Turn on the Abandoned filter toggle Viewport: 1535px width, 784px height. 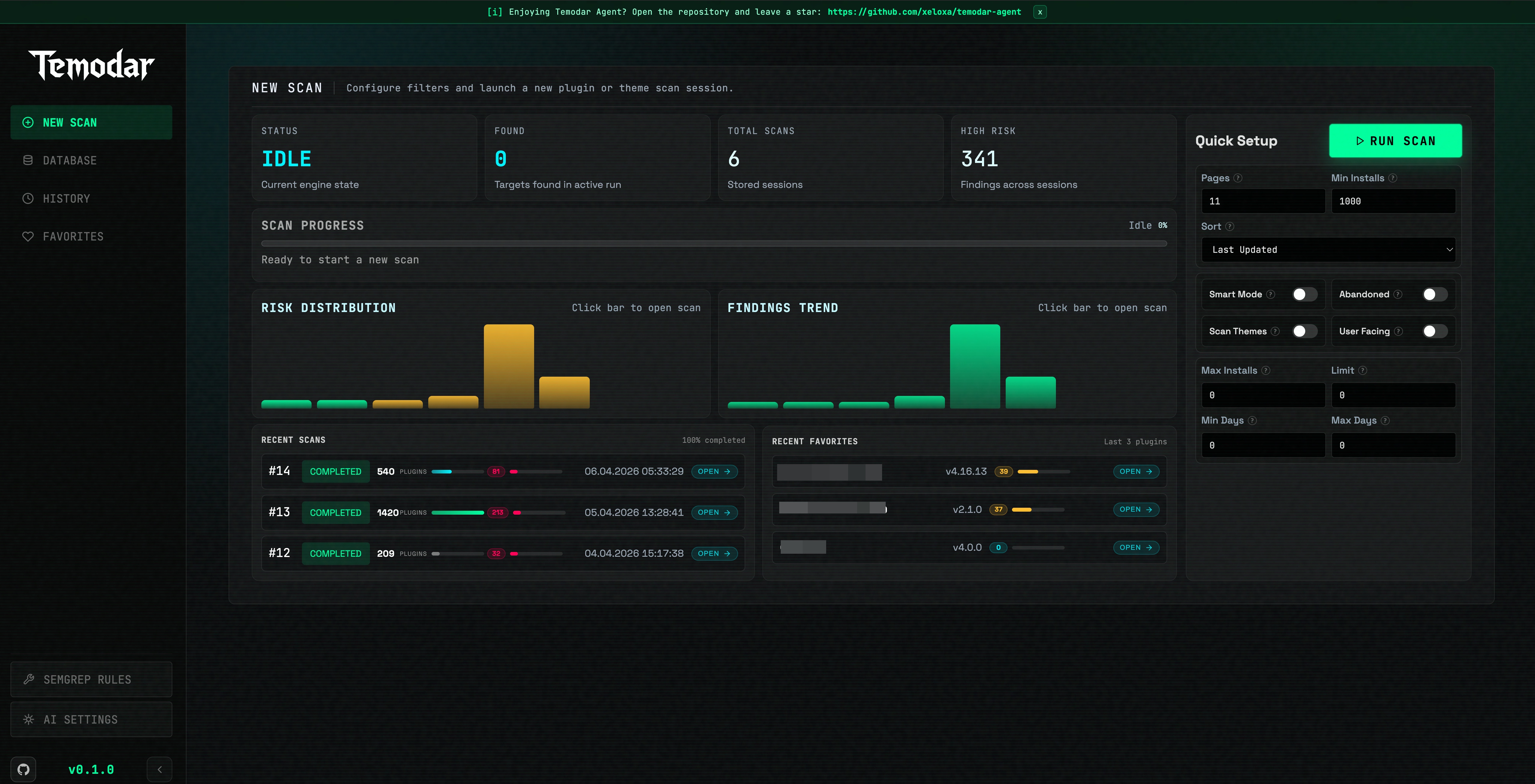1435,294
